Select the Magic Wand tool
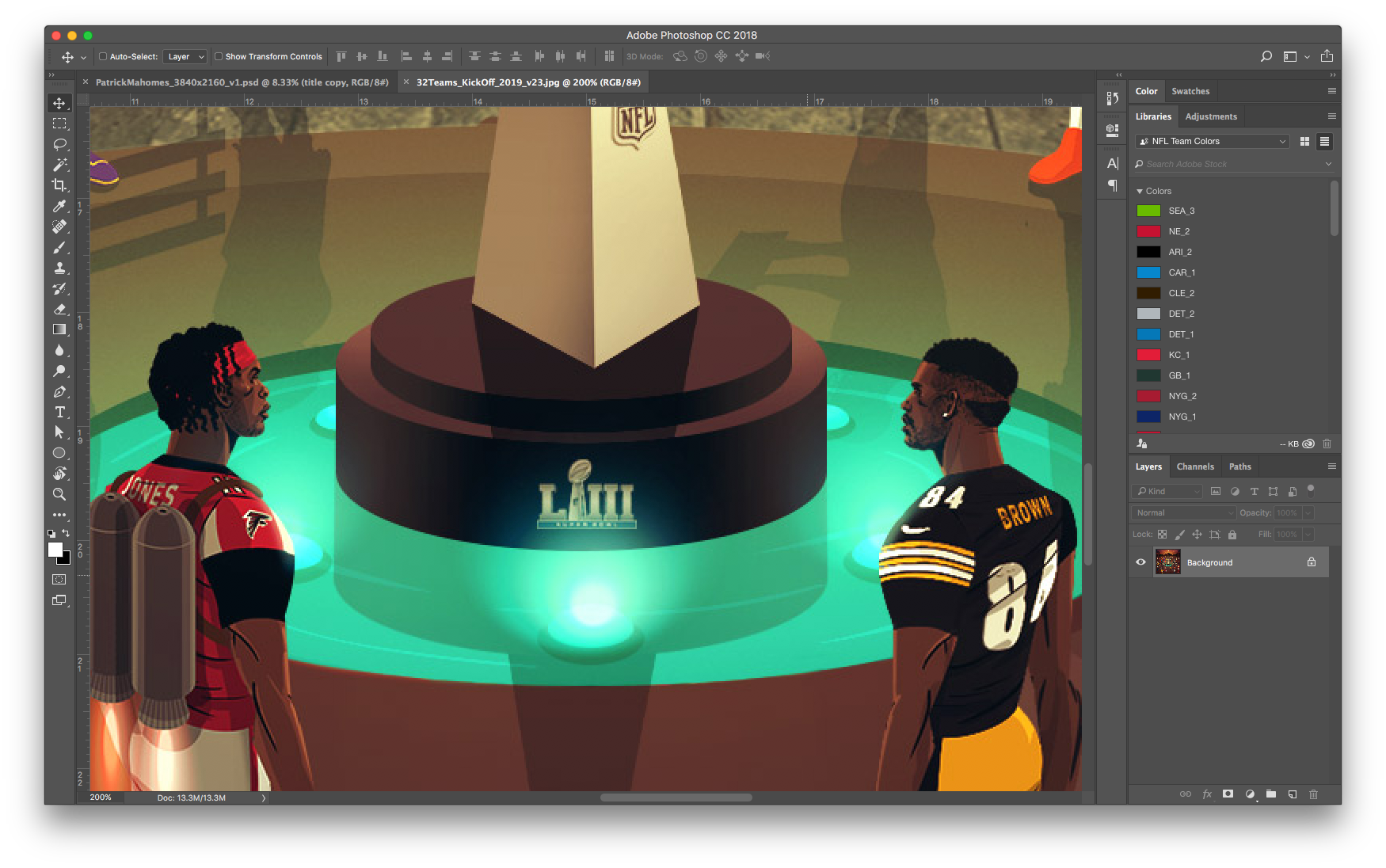The height and width of the screenshot is (868, 1386). pyautogui.click(x=59, y=165)
